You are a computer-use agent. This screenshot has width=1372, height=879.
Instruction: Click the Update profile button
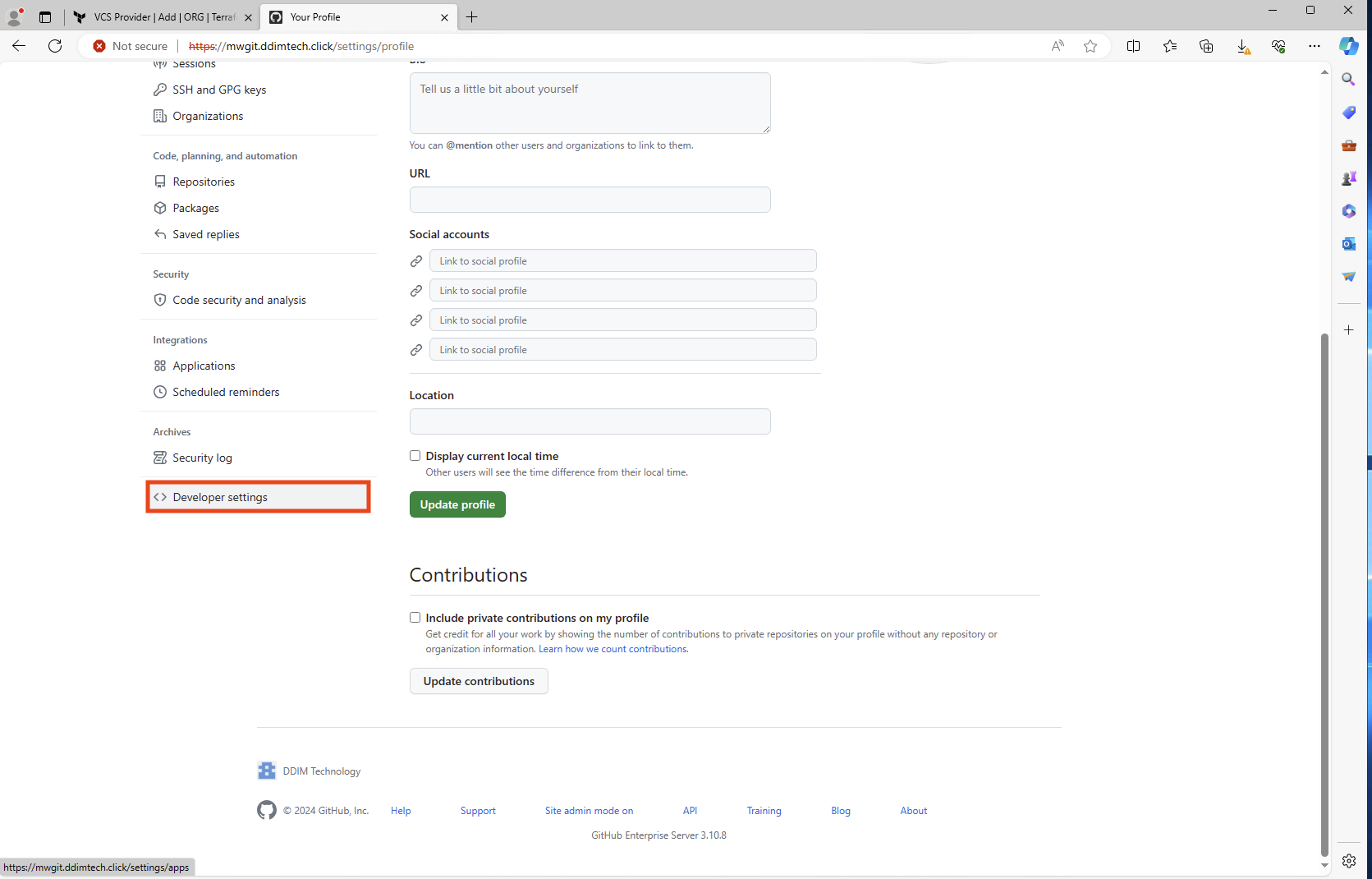point(457,504)
